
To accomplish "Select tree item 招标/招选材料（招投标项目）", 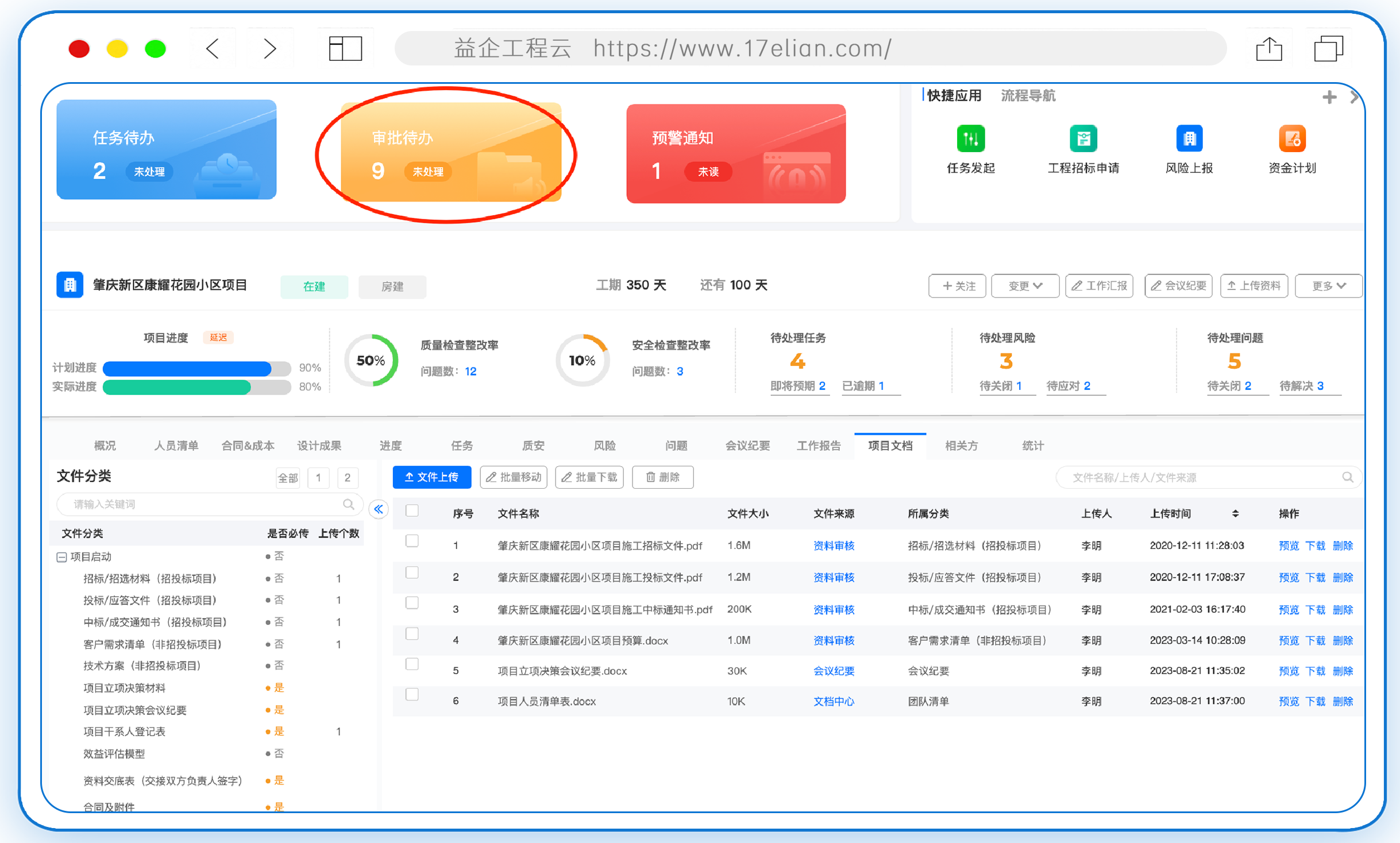I will (150, 578).
